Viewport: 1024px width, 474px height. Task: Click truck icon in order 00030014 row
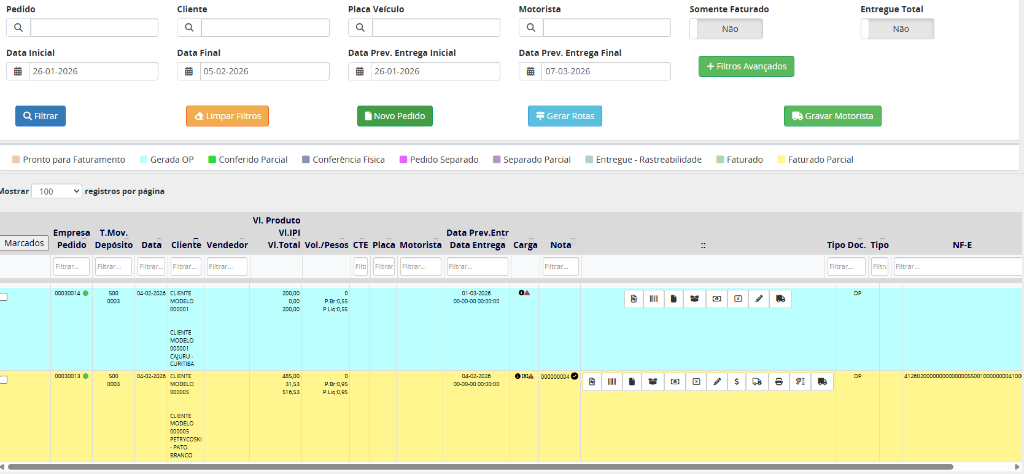780,298
